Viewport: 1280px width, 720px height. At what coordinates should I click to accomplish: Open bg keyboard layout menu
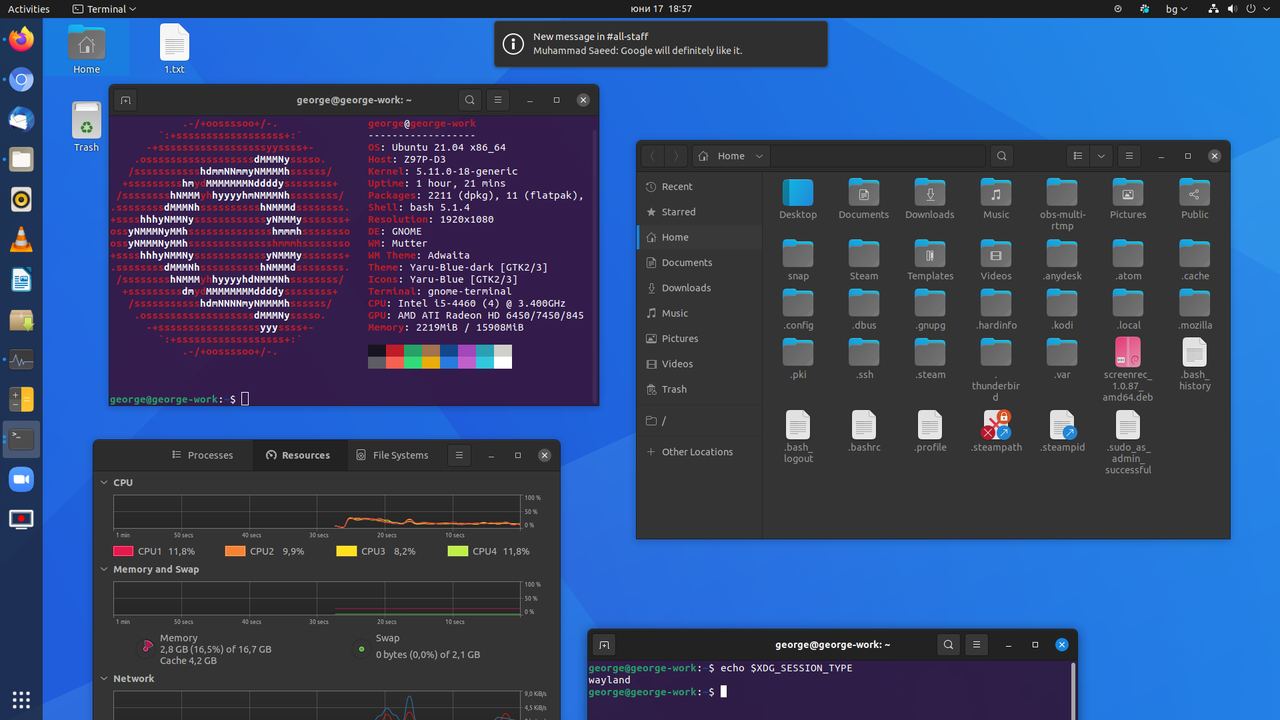pos(1176,9)
